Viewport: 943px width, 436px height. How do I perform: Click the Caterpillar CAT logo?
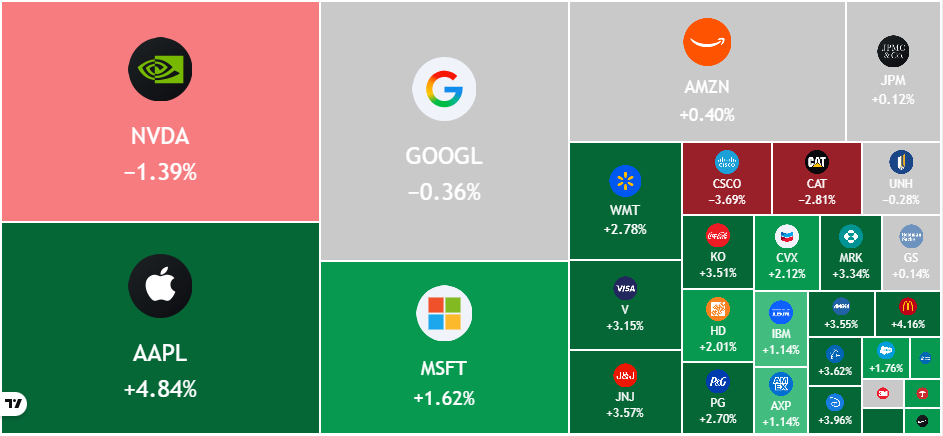click(817, 162)
